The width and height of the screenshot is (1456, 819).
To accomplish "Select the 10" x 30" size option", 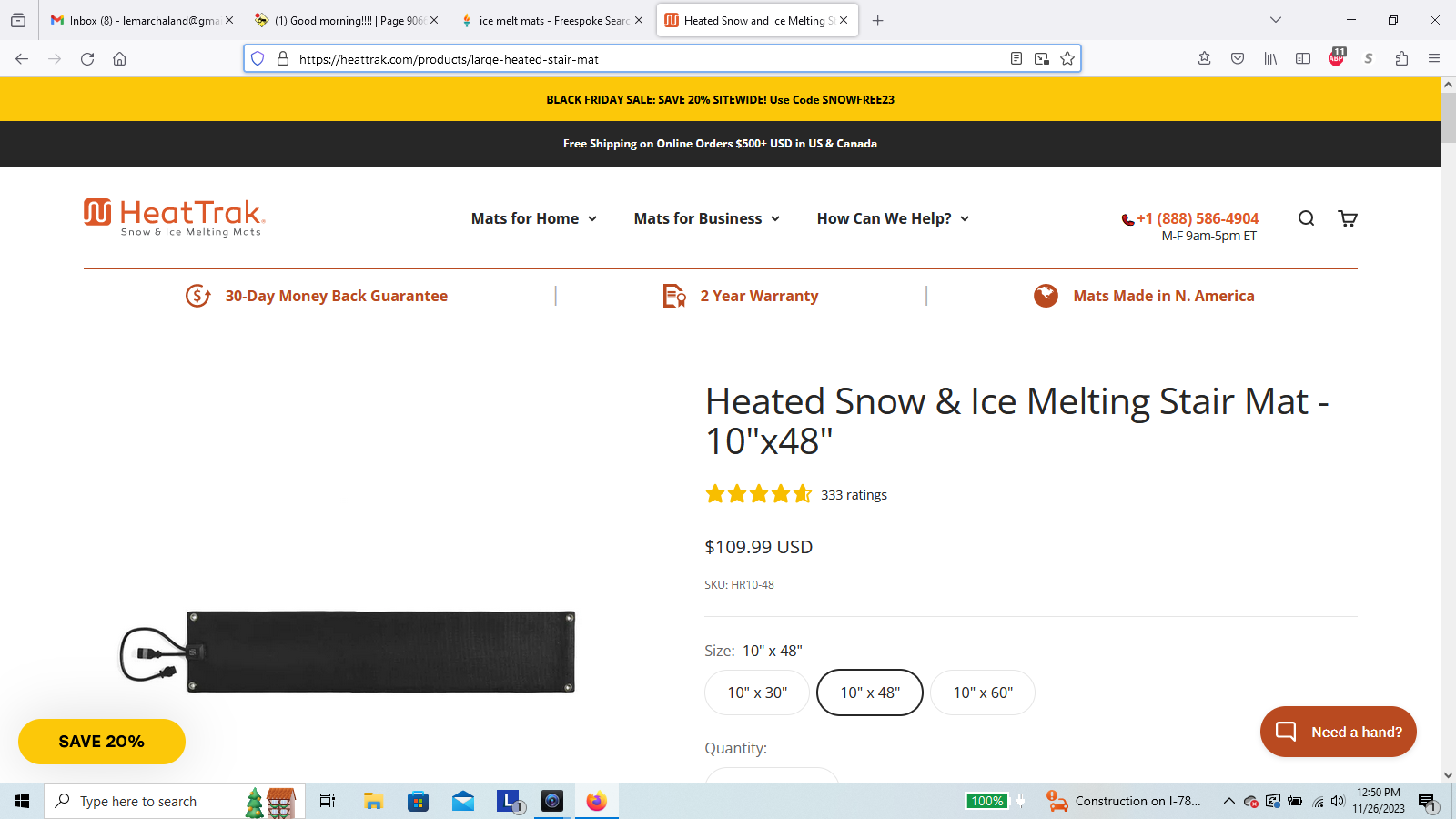I will tap(757, 693).
